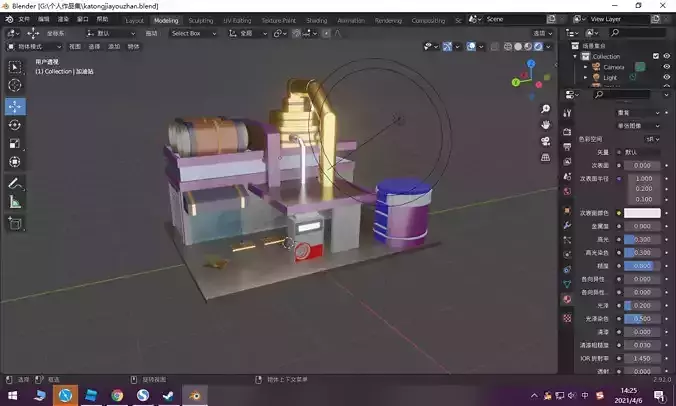676x406 pixels.
Task: Select the Scale tool
Action: pyautogui.click(x=15, y=144)
